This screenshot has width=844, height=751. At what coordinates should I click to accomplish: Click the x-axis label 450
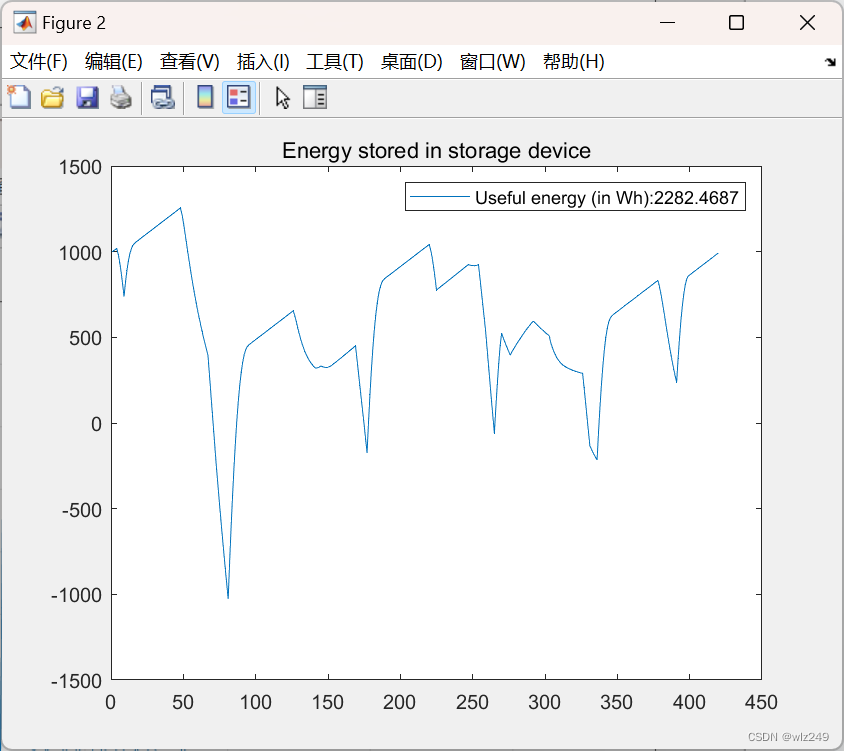pos(761,703)
